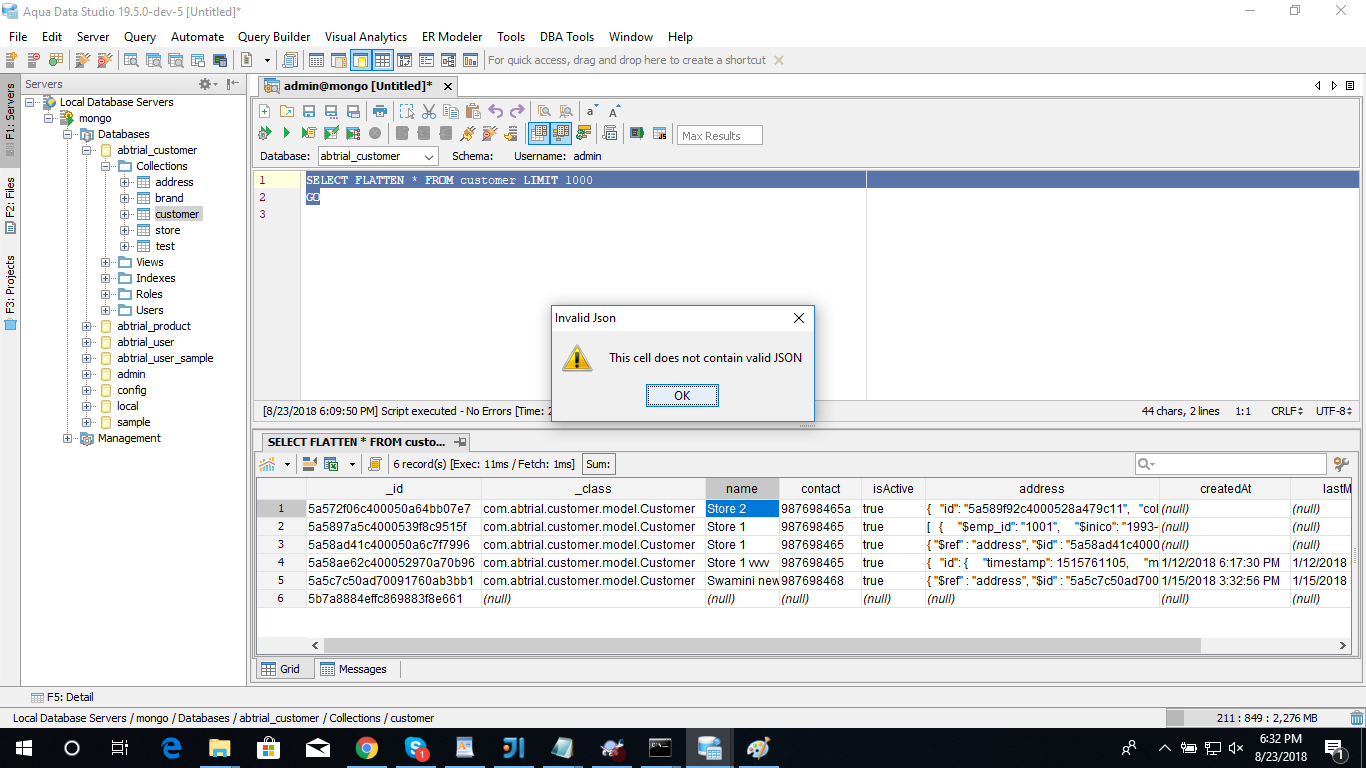Collapse the abtrial_customer database node

point(88,150)
